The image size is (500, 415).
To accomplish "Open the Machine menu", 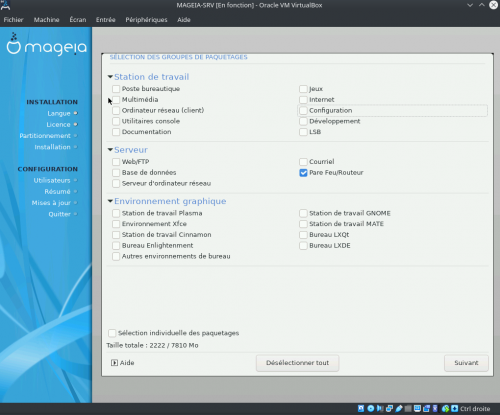I will click(x=46, y=20).
